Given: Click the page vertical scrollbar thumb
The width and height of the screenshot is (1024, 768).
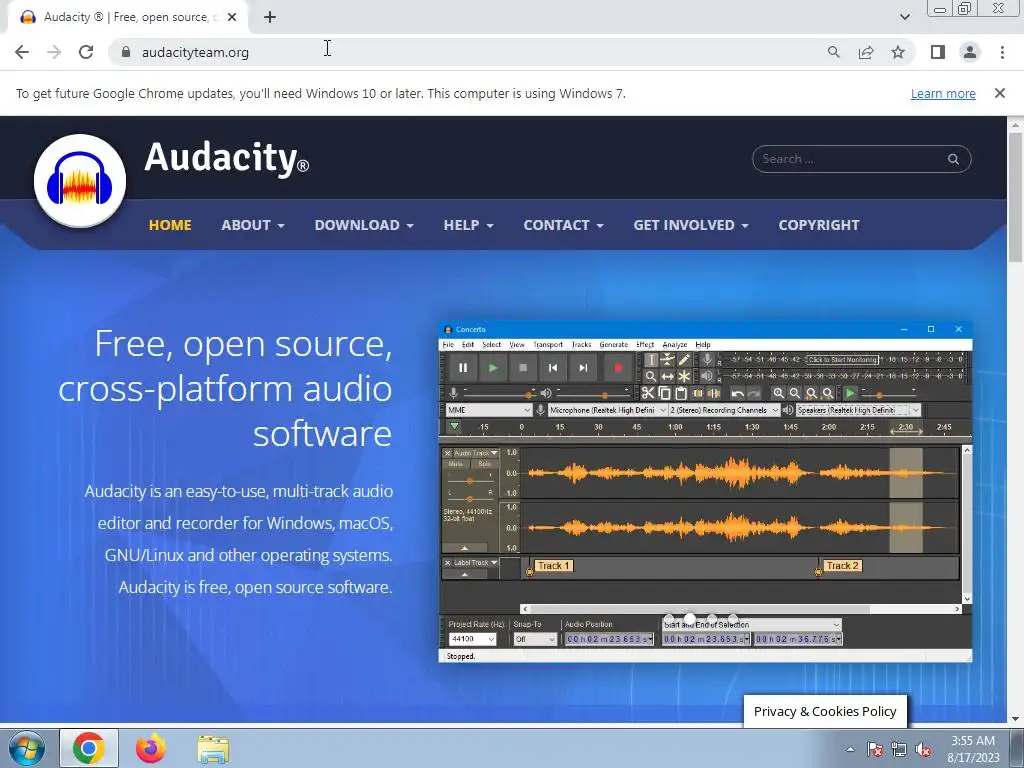Looking at the screenshot, I should [1016, 197].
